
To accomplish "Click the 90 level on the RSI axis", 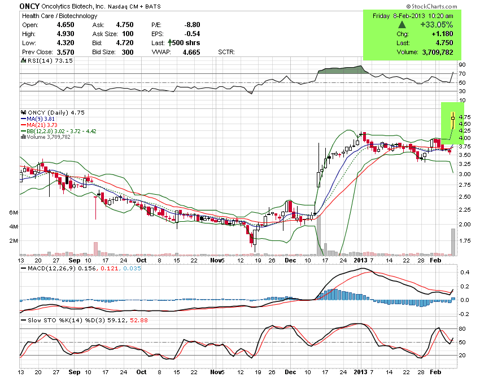I will point(462,65).
